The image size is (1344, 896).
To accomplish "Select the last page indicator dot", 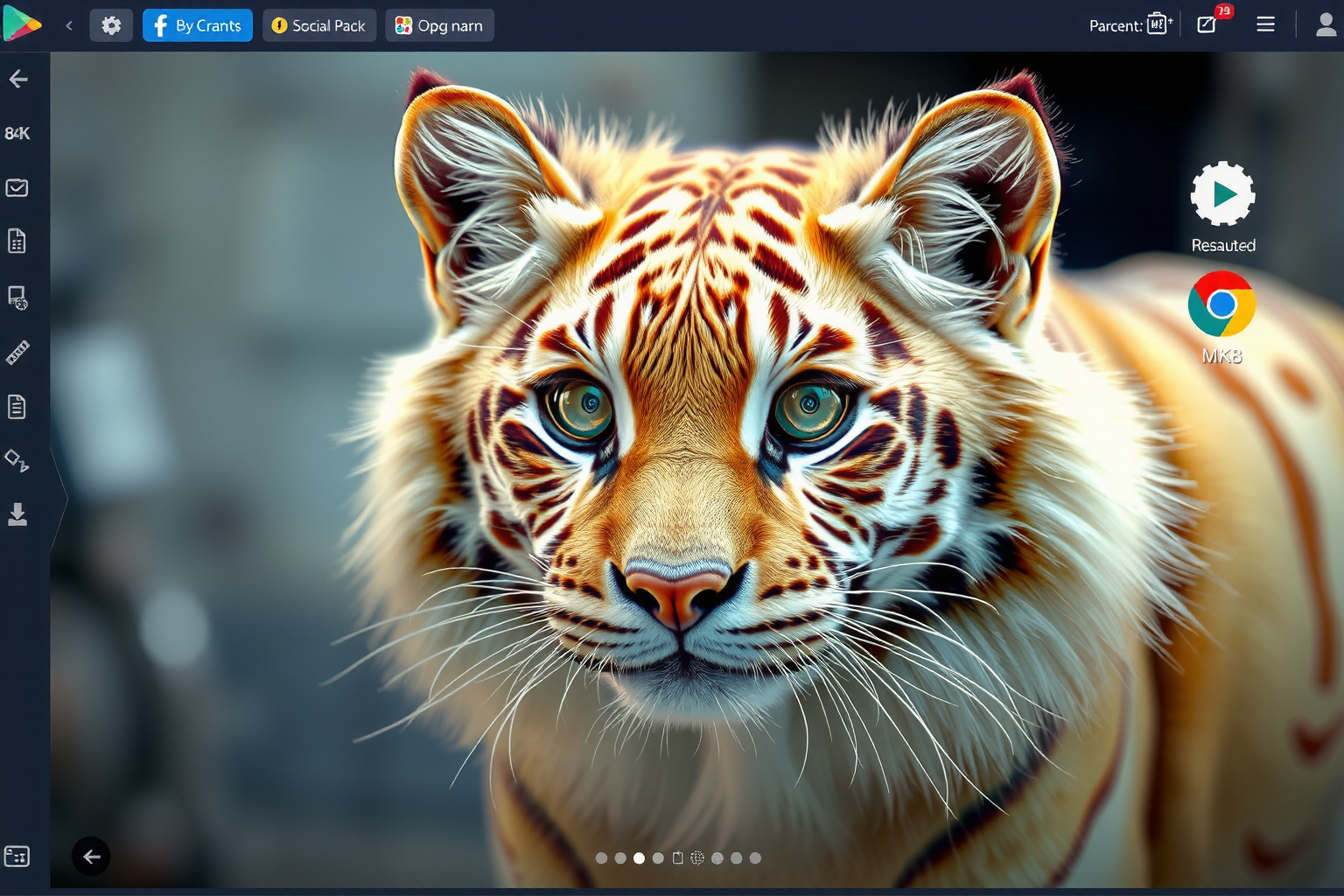I will (x=755, y=858).
